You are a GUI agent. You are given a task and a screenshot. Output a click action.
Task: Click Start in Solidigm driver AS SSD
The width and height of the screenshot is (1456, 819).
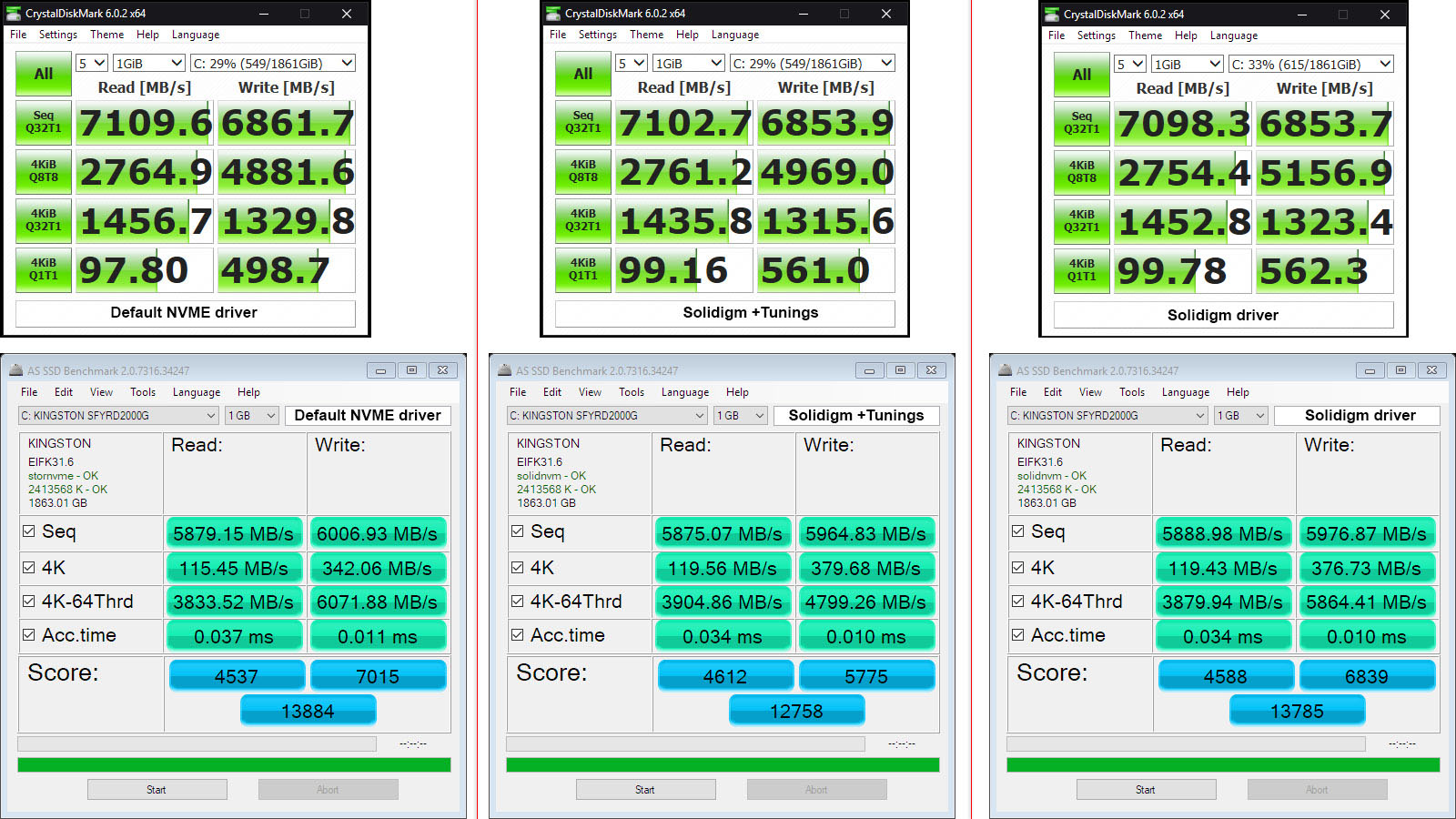1147,790
